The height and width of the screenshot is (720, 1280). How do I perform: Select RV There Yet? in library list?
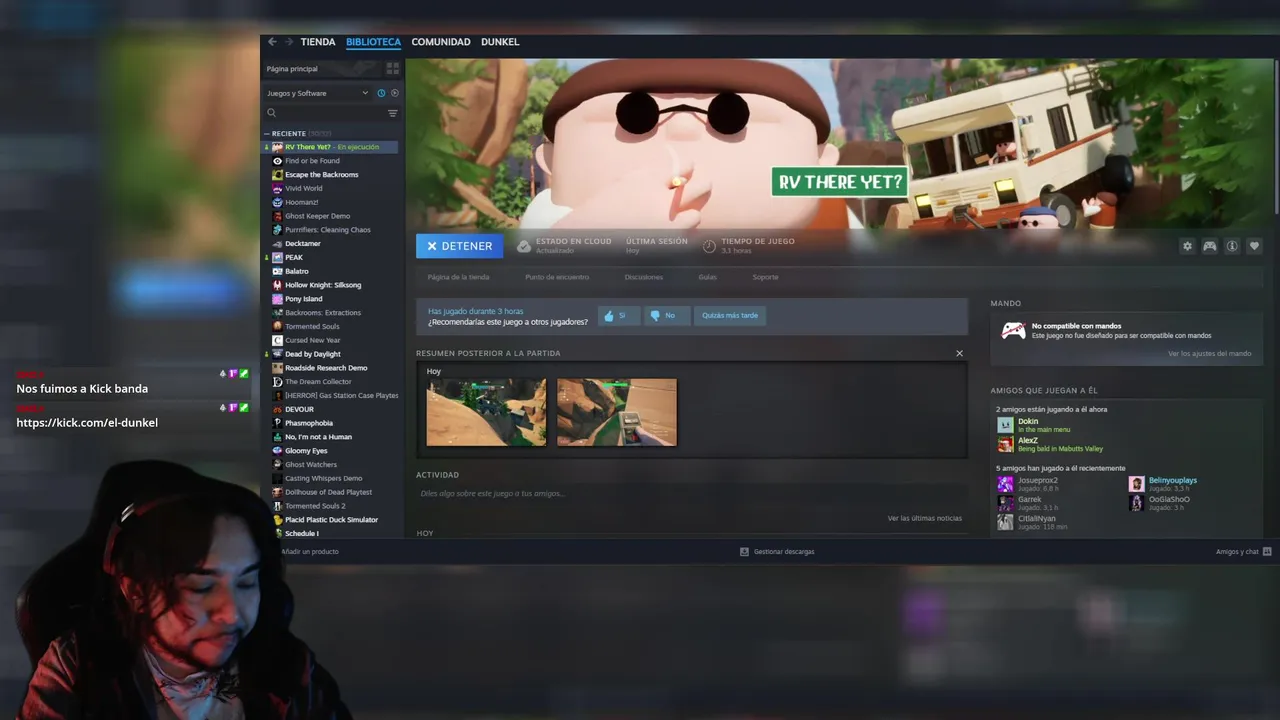[330, 147]
